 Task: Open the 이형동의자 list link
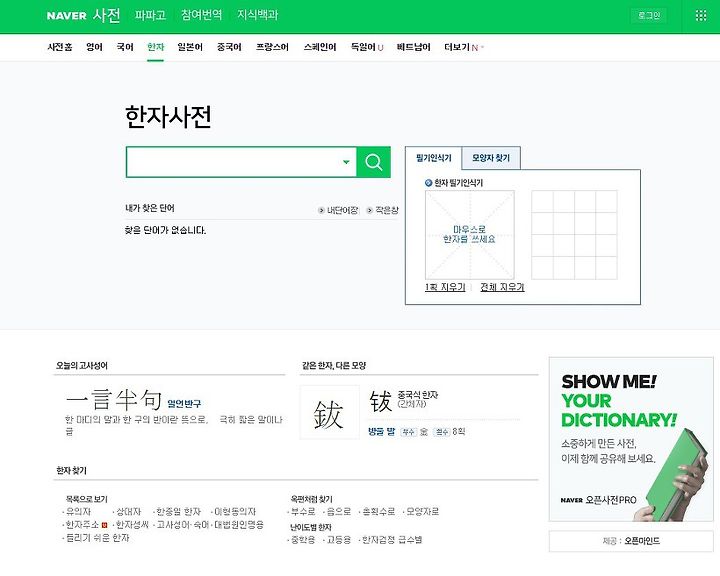point(235,511)
